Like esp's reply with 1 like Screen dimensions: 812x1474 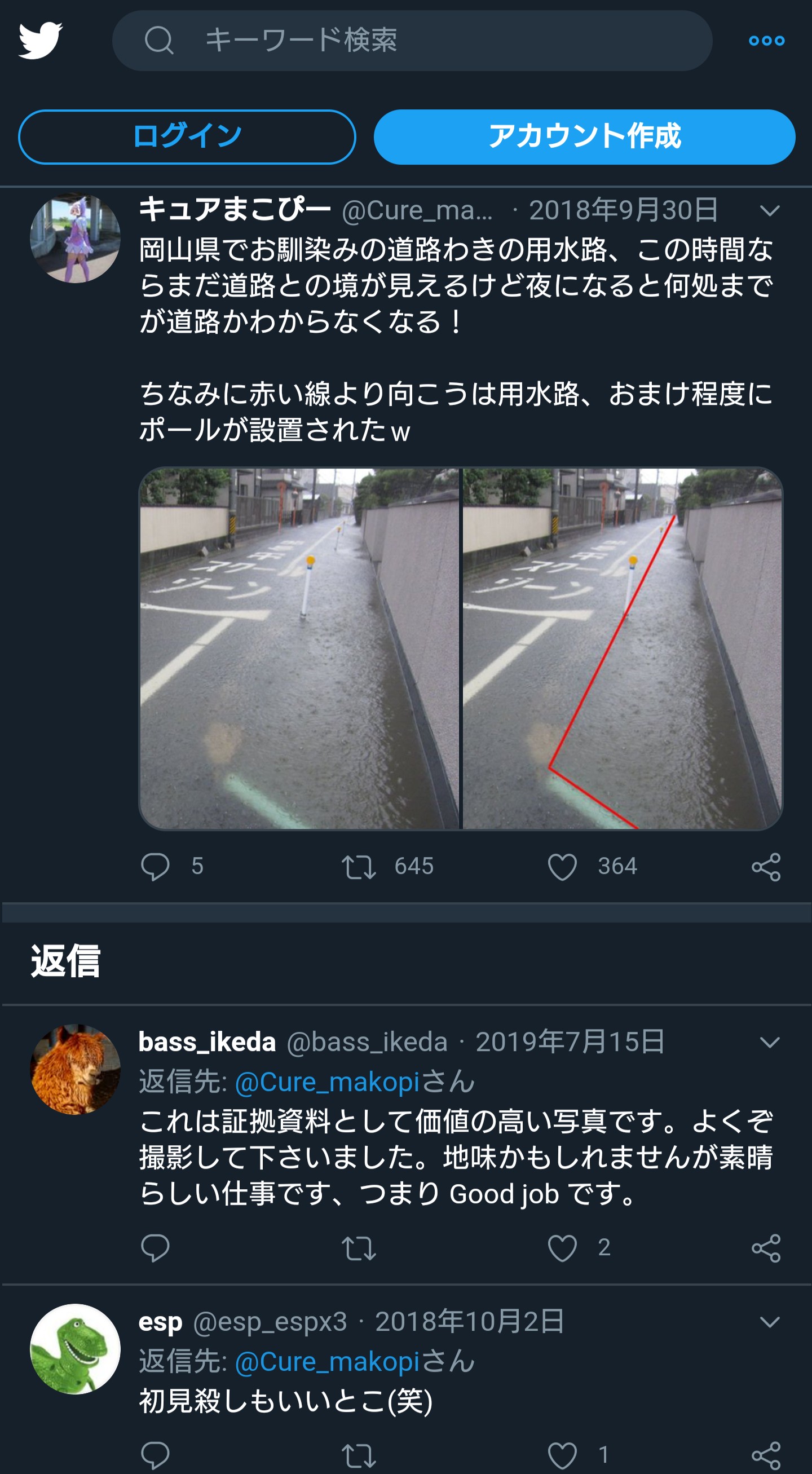[562, 1455]
